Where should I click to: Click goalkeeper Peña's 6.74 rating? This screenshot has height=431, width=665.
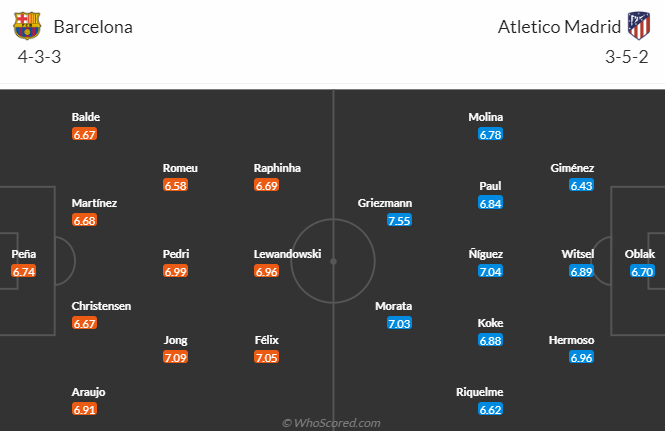point(24,271)
